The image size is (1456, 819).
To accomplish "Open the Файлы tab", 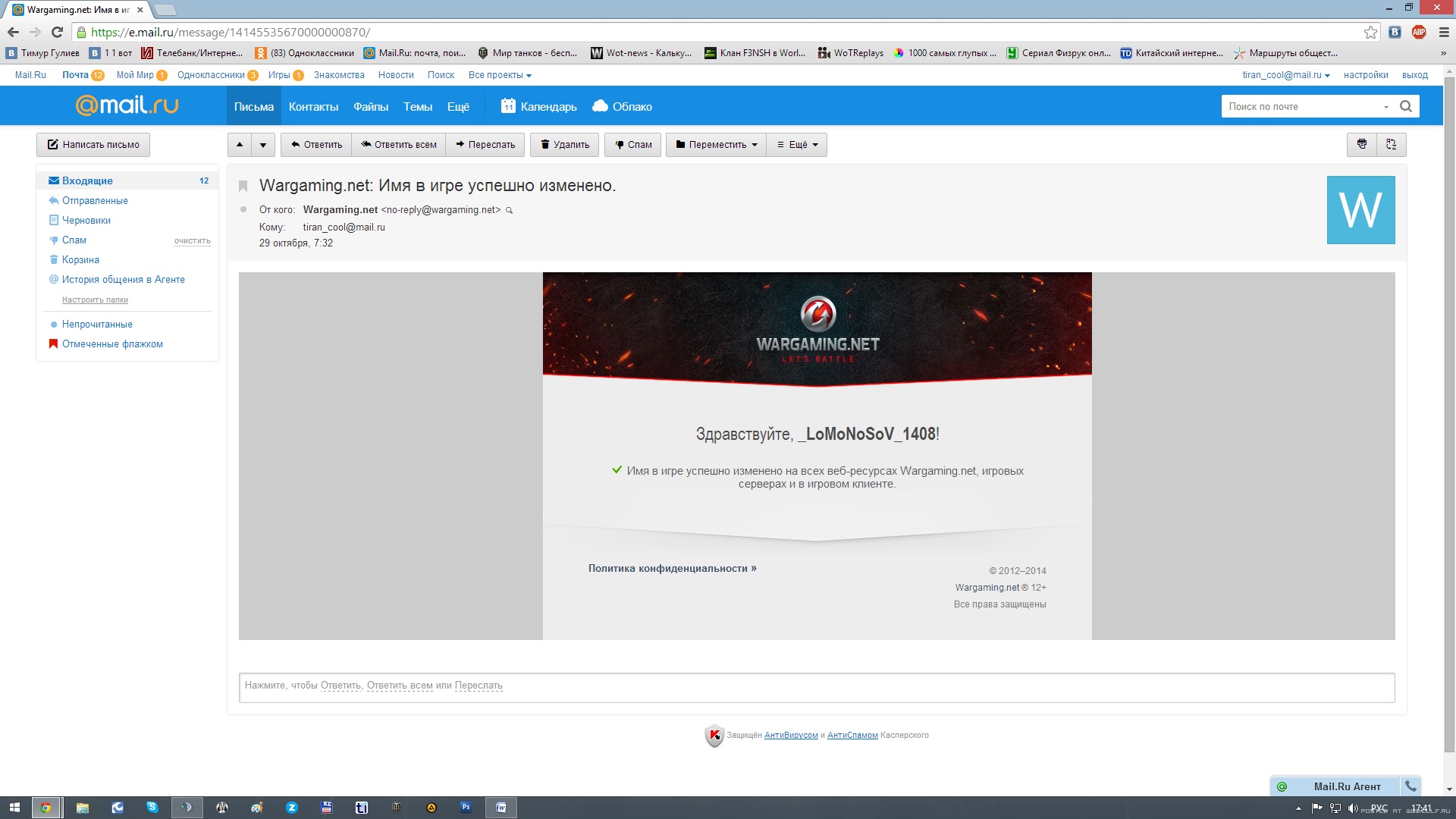I will tap(371, 106).
